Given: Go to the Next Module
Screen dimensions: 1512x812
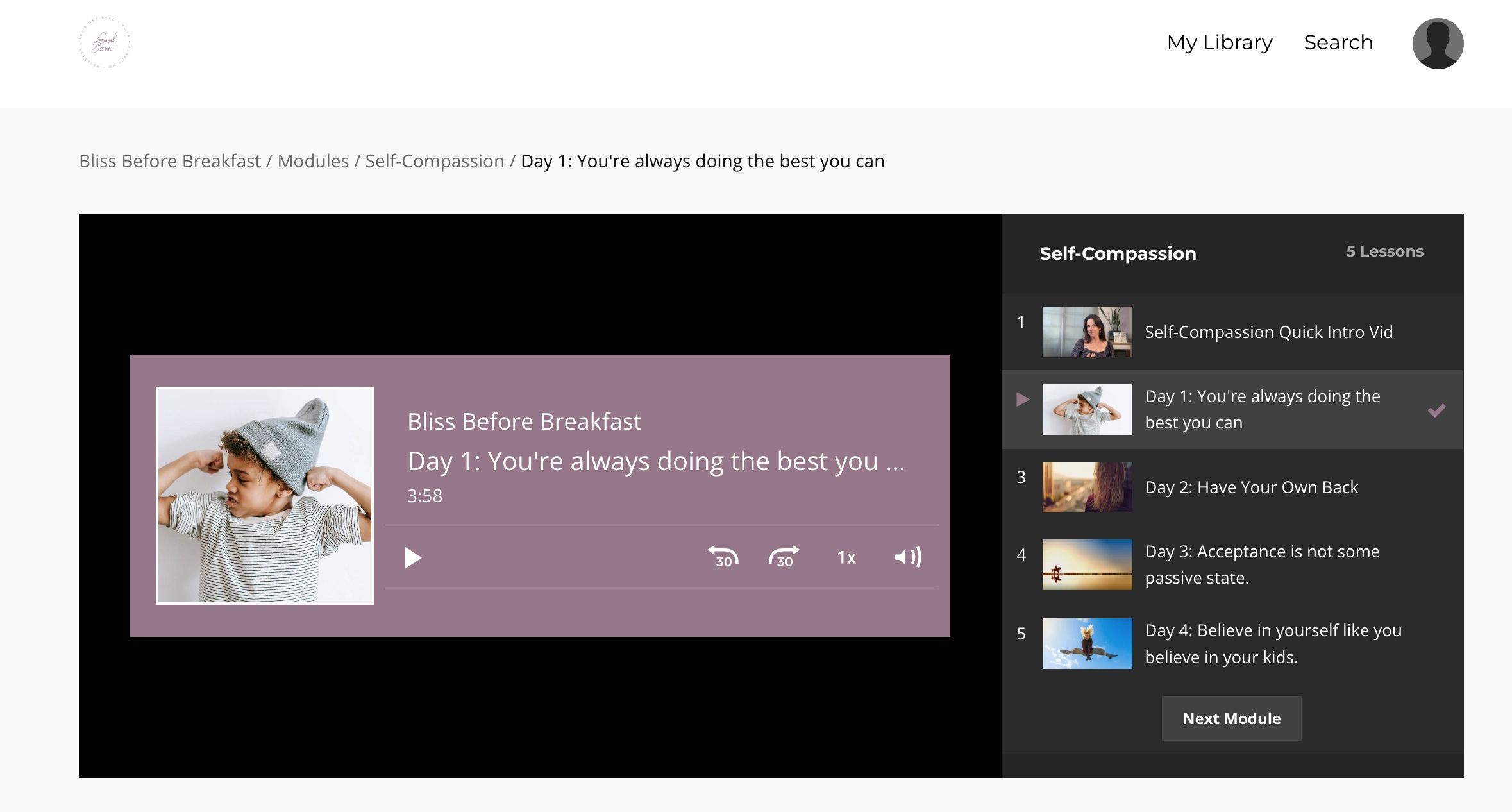Looking at the screenshot, I should click(1231, 718).
